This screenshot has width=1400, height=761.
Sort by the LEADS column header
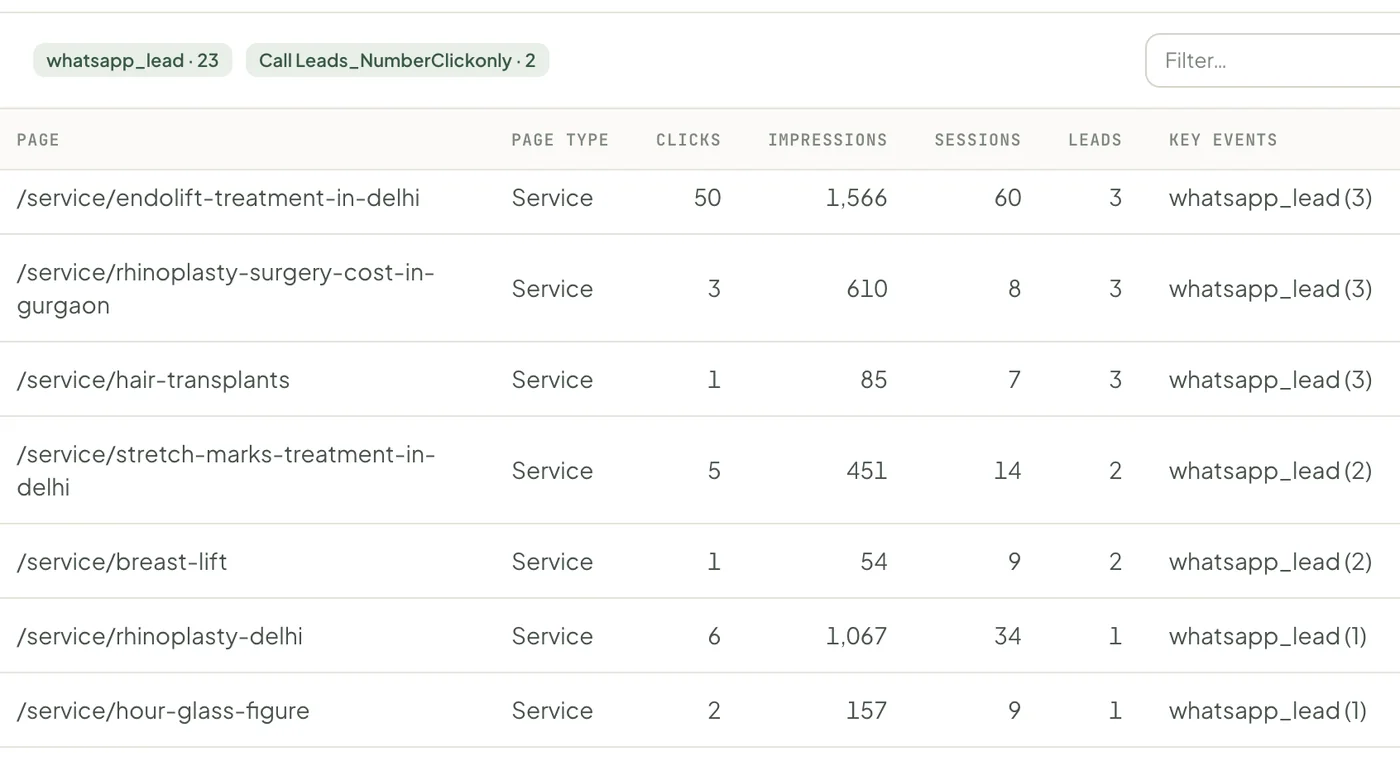1095,140
